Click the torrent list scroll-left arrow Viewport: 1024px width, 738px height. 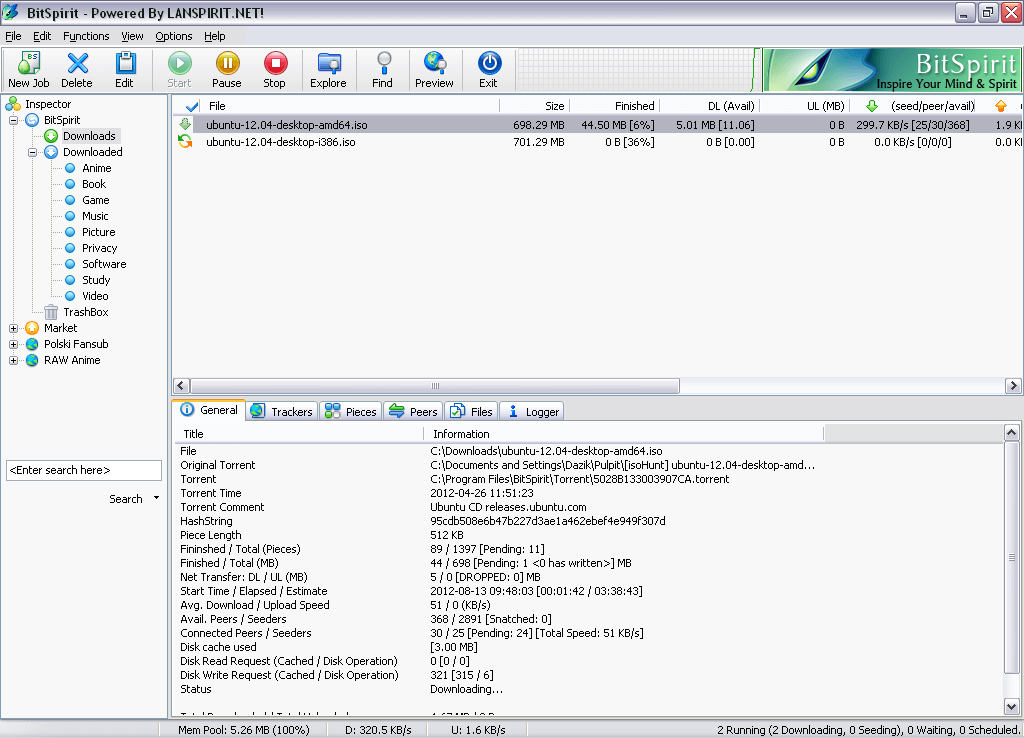182,386
